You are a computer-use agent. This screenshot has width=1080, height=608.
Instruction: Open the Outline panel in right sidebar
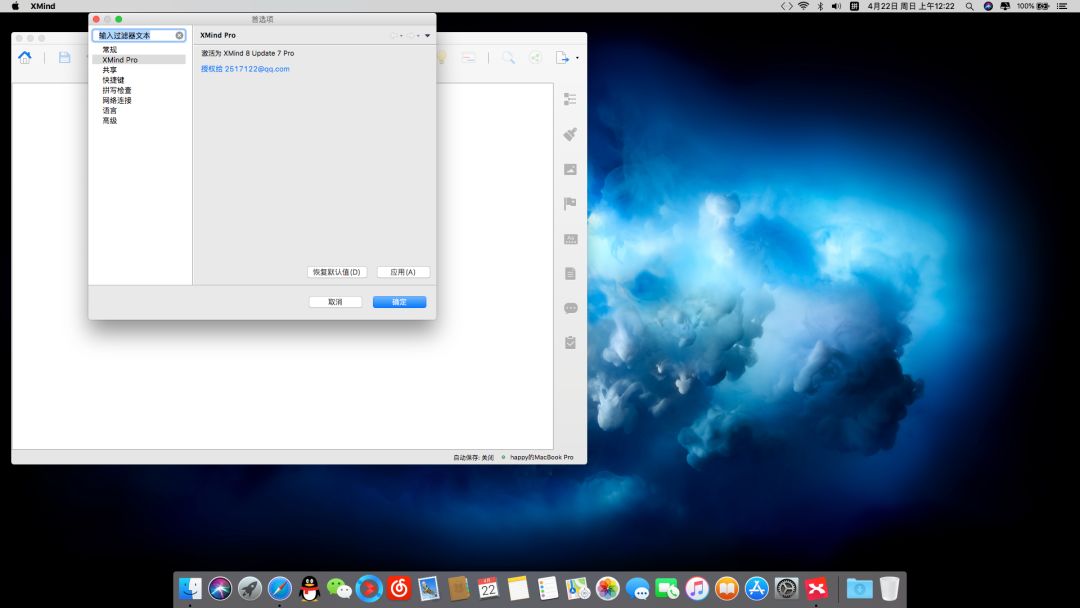coord(570,99)
